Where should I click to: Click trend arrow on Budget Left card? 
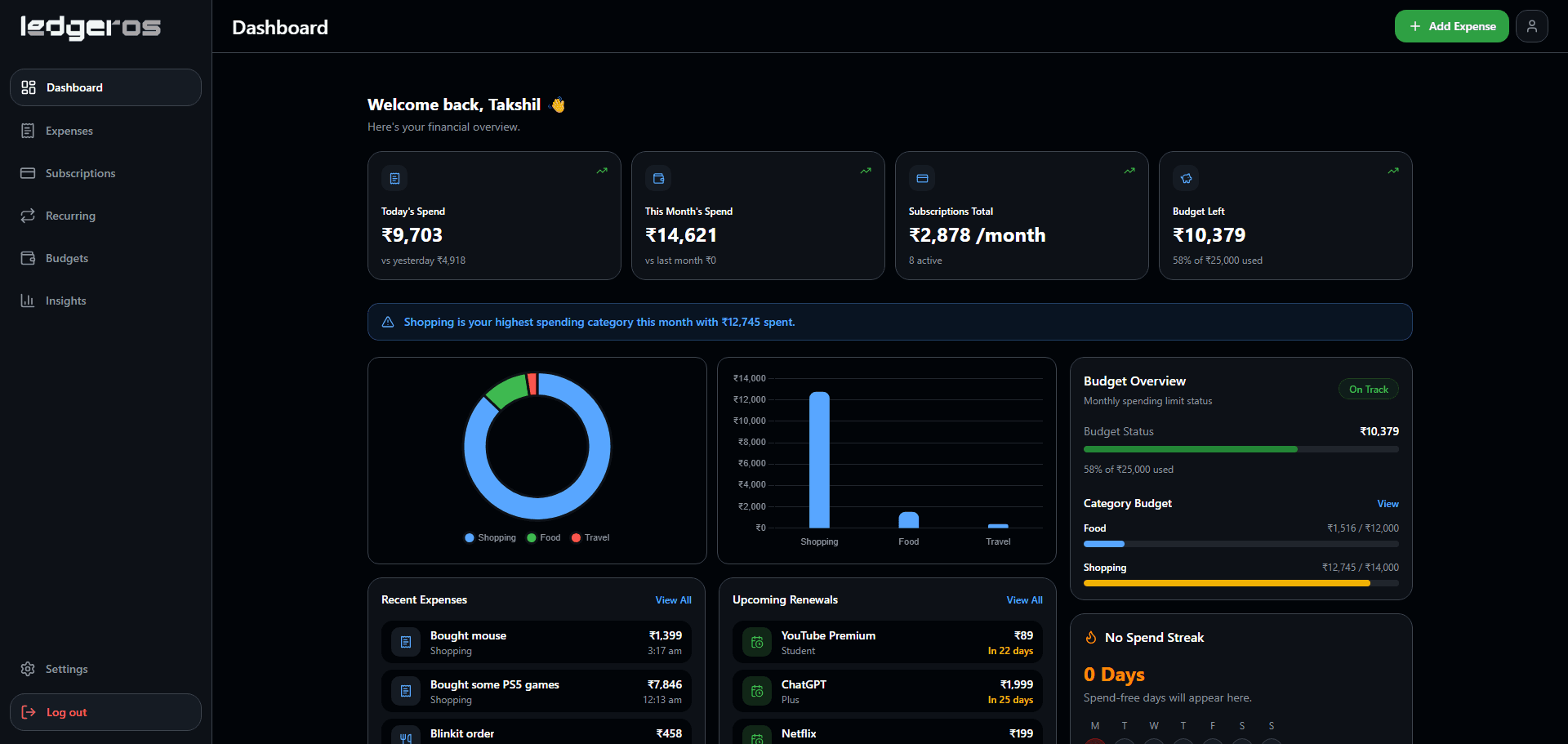click(x=1393, y=171)
